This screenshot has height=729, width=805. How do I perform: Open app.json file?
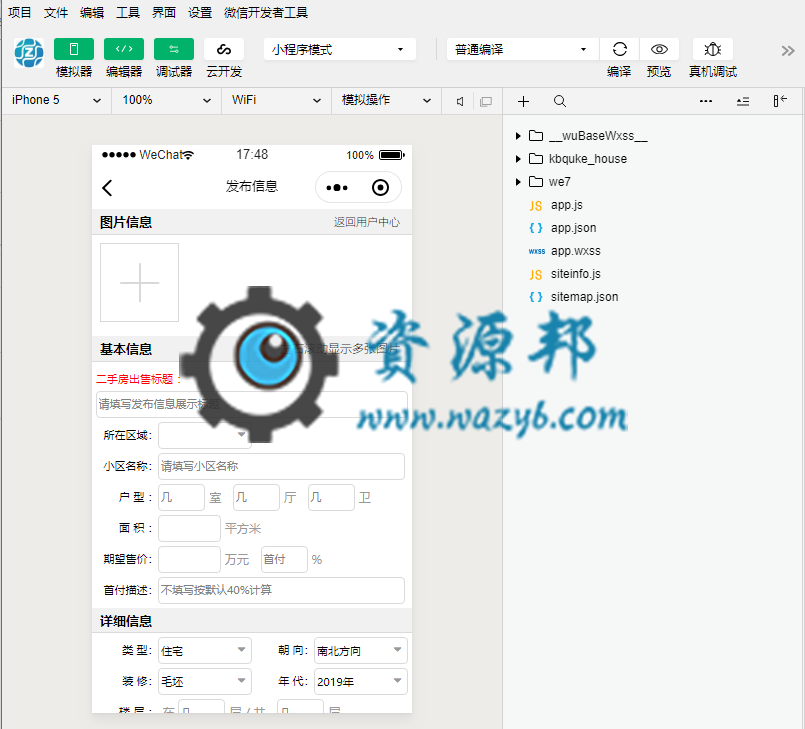pyautogui.click(x=573, y=228)
